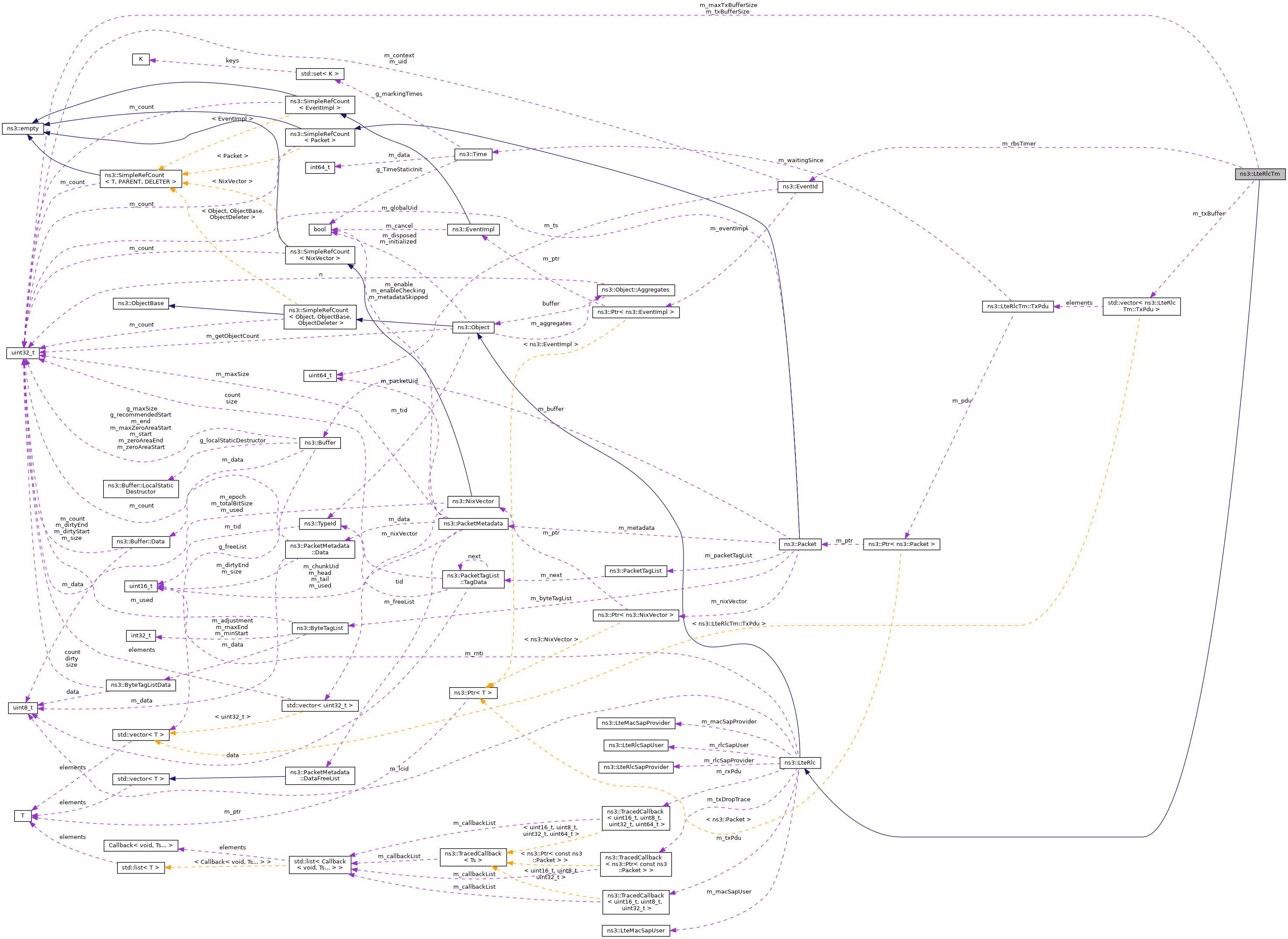Select the Callback< void, Ts... > node
The width and height of the screenshot is (1288, 939).
pyautogui.click(x=141, y=845)
